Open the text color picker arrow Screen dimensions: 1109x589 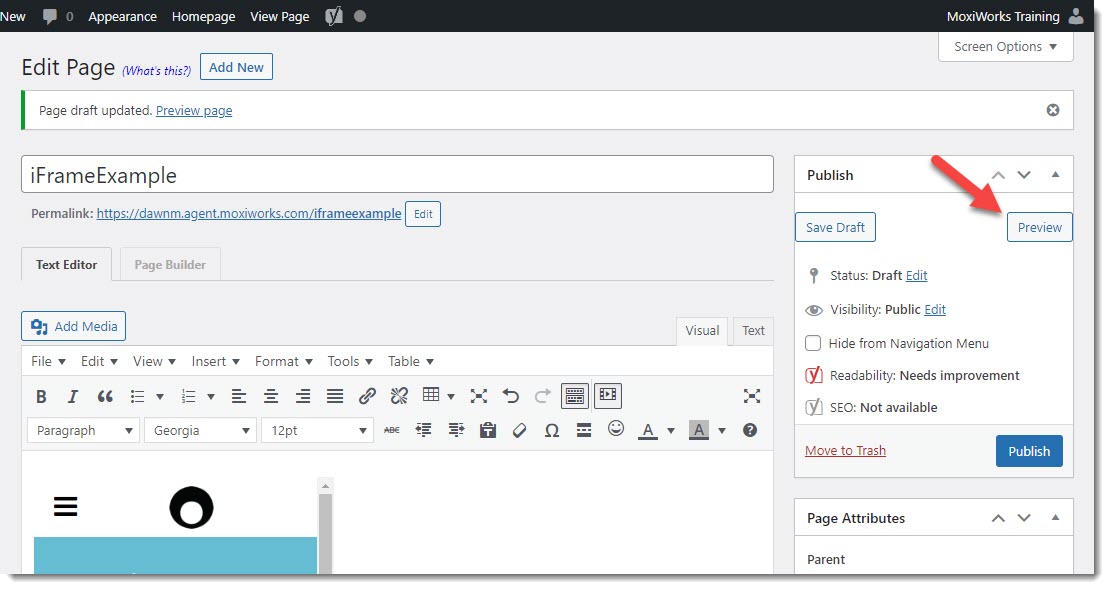pyautogui.click(x=671, y=432)
